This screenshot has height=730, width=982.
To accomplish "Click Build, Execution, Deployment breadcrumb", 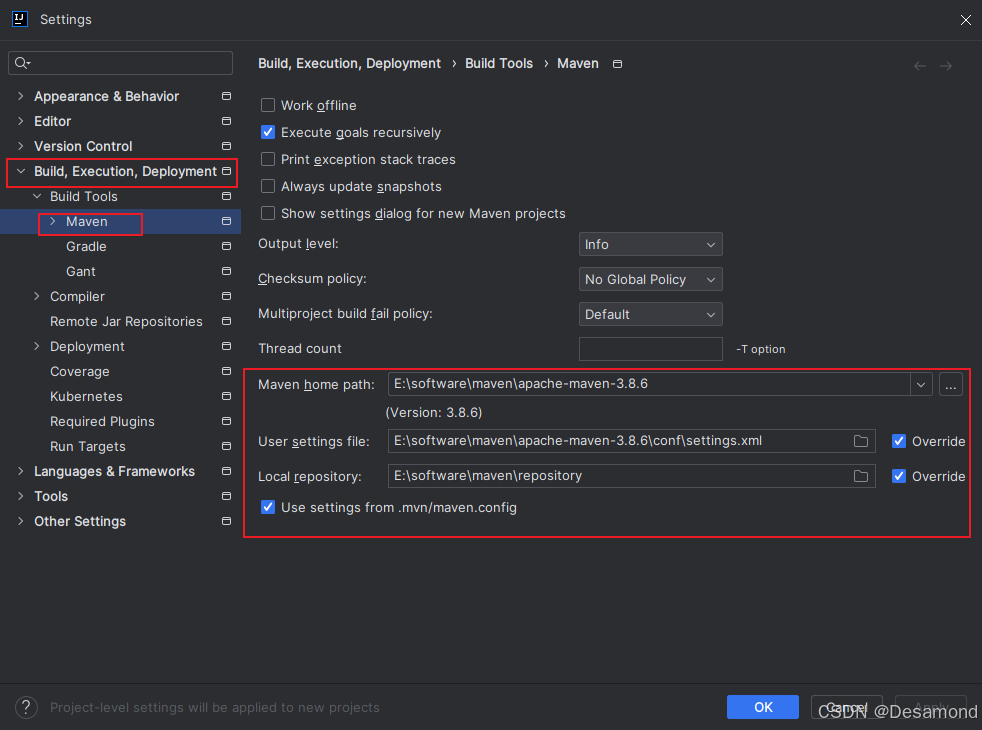I will click(x=349, y=64).
